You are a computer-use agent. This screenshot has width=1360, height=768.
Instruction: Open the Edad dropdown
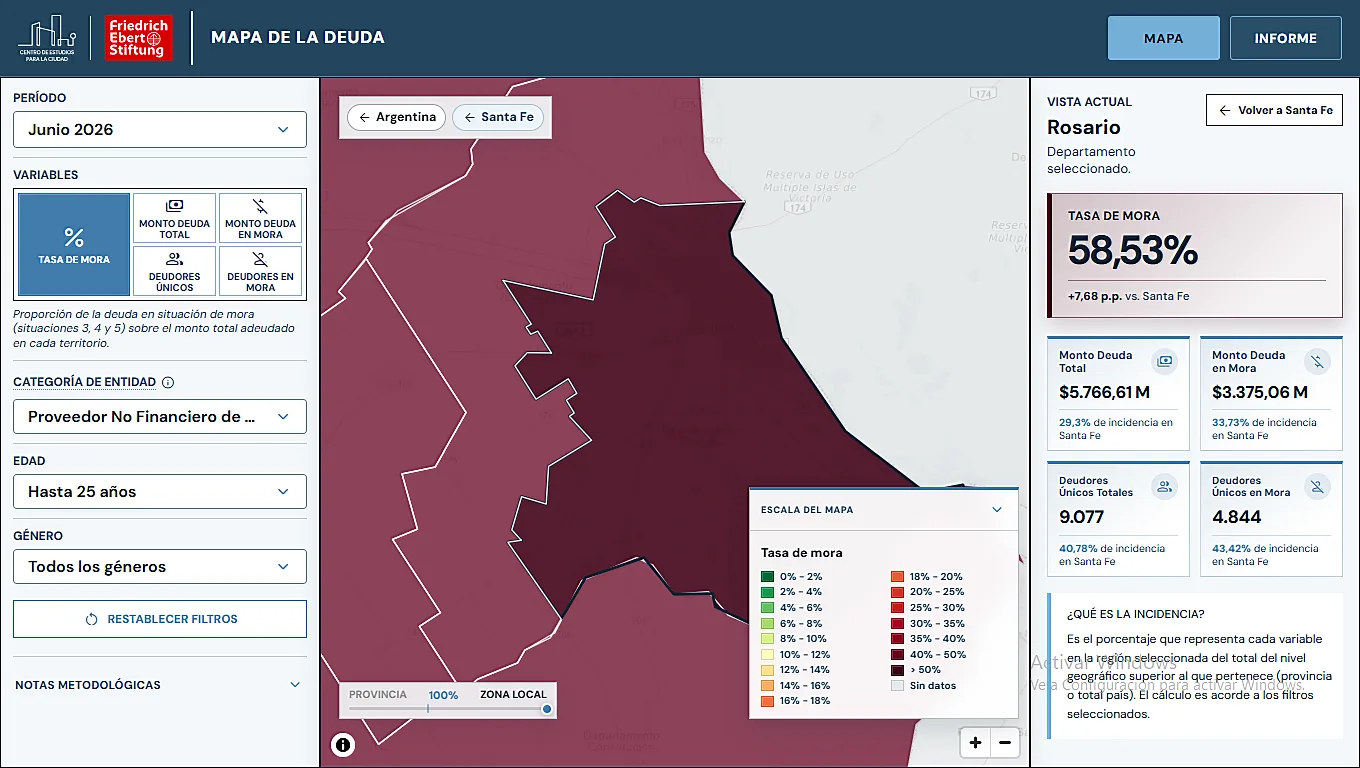click(160, 492)
